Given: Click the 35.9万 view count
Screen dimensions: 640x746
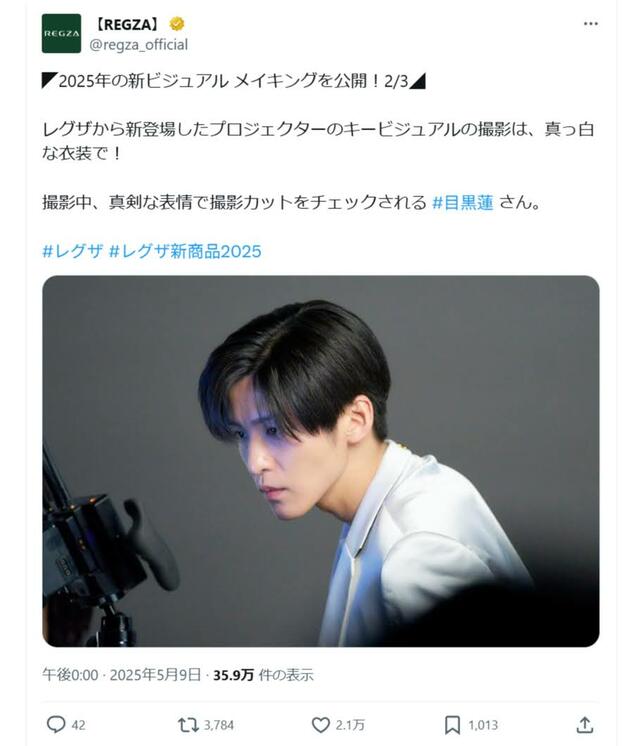Looking at the screenshot, I should (x=233, y=675).
